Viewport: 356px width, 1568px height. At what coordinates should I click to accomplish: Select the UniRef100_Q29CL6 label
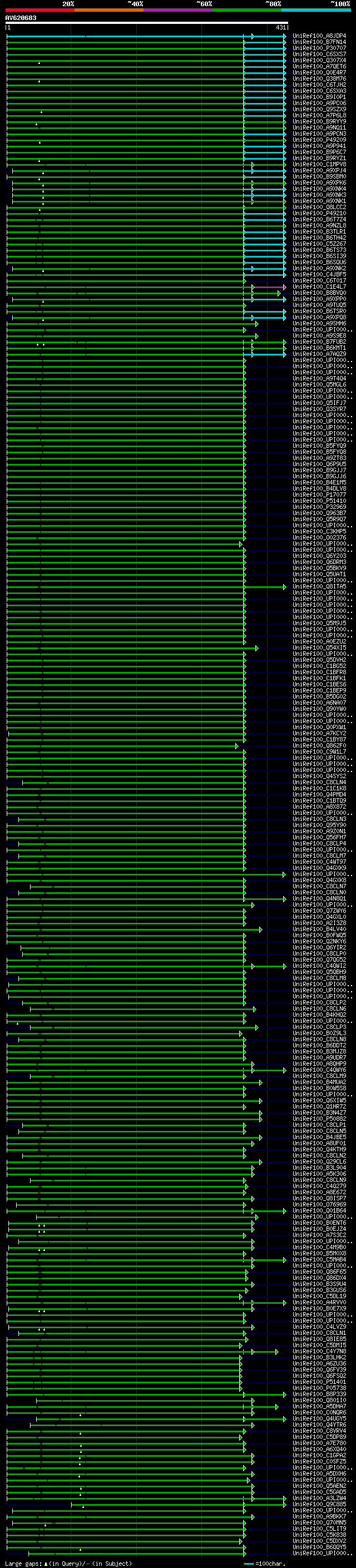(319, 1161)
